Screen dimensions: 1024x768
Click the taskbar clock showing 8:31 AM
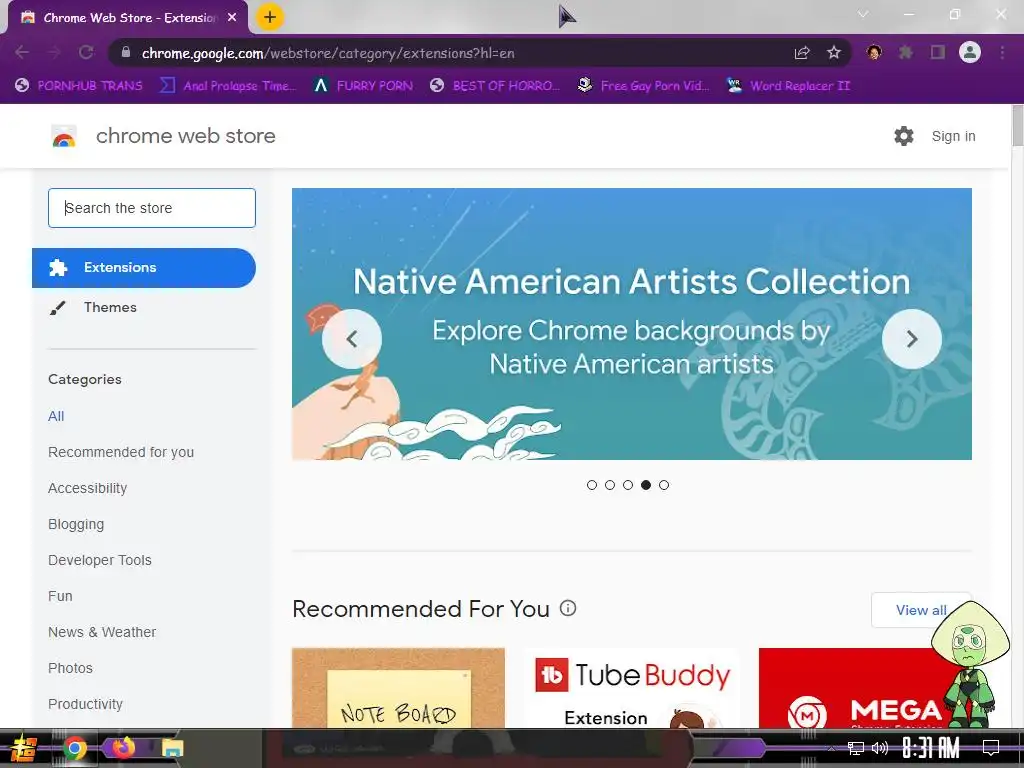pos(931,748)
